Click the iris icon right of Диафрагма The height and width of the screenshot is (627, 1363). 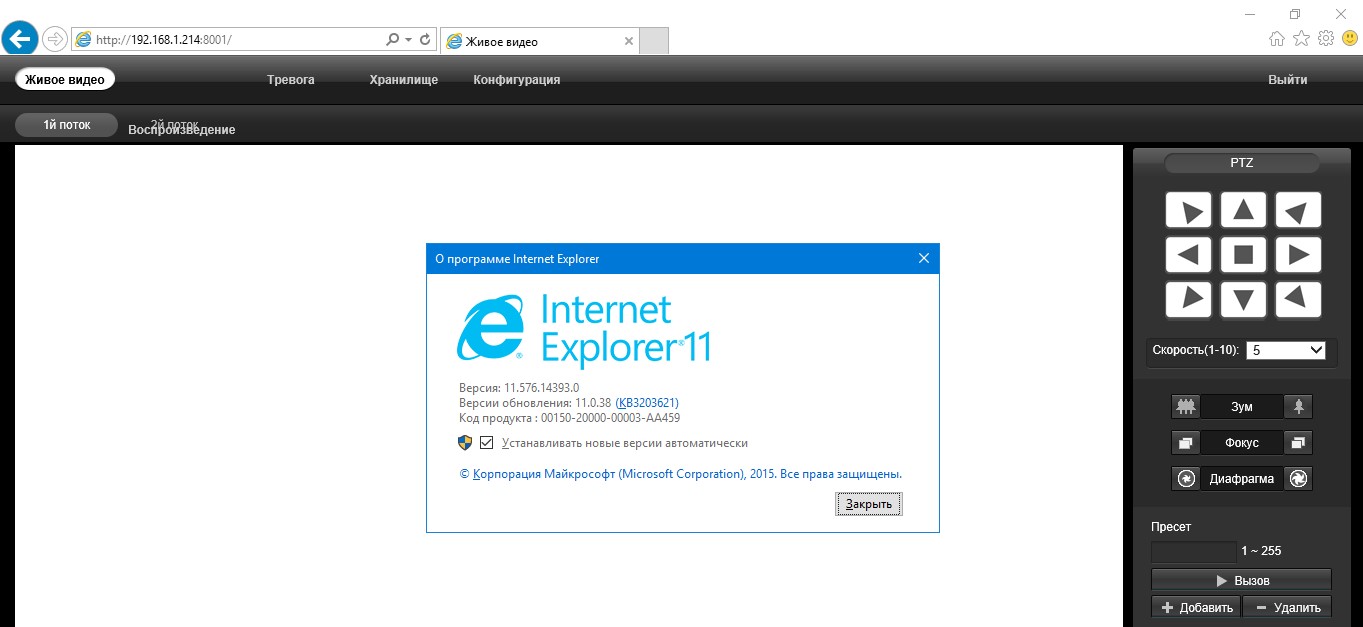pos(1298,479)
